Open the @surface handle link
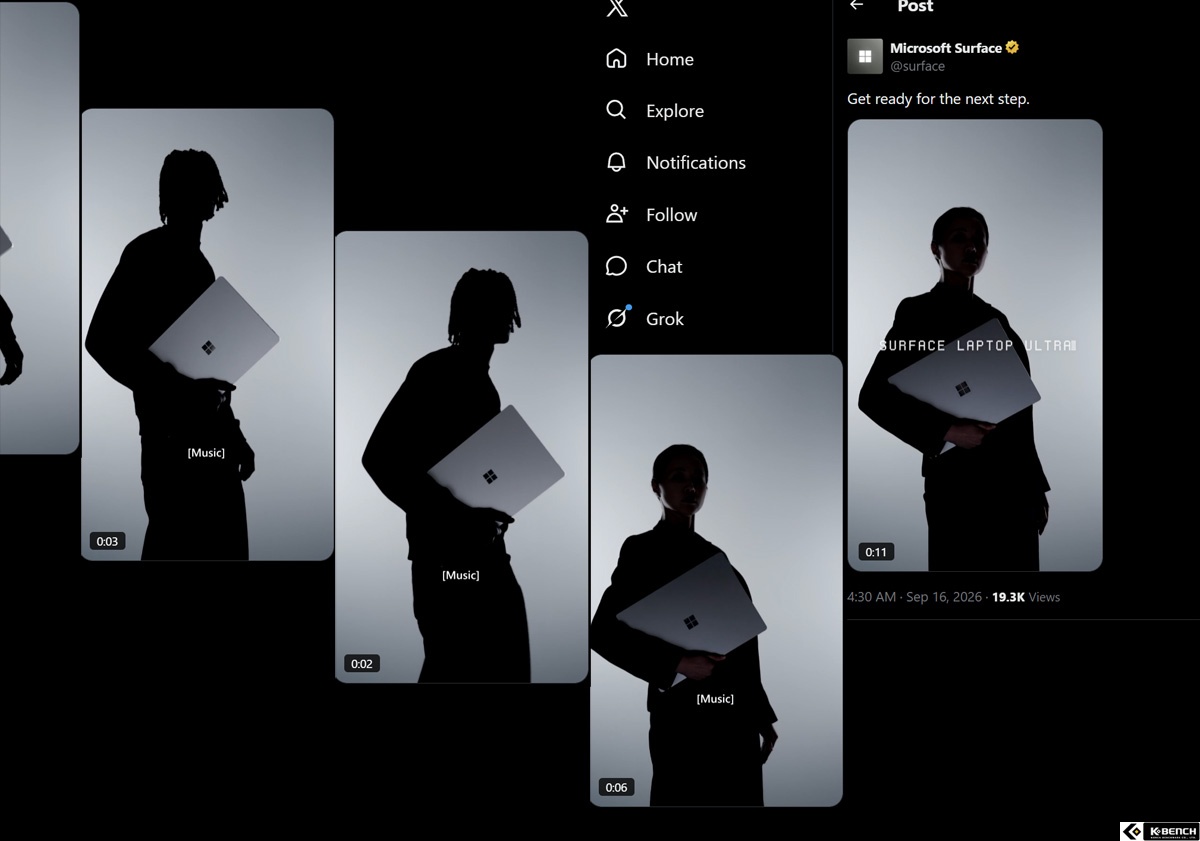1200x841 pixels. [917, 66]
